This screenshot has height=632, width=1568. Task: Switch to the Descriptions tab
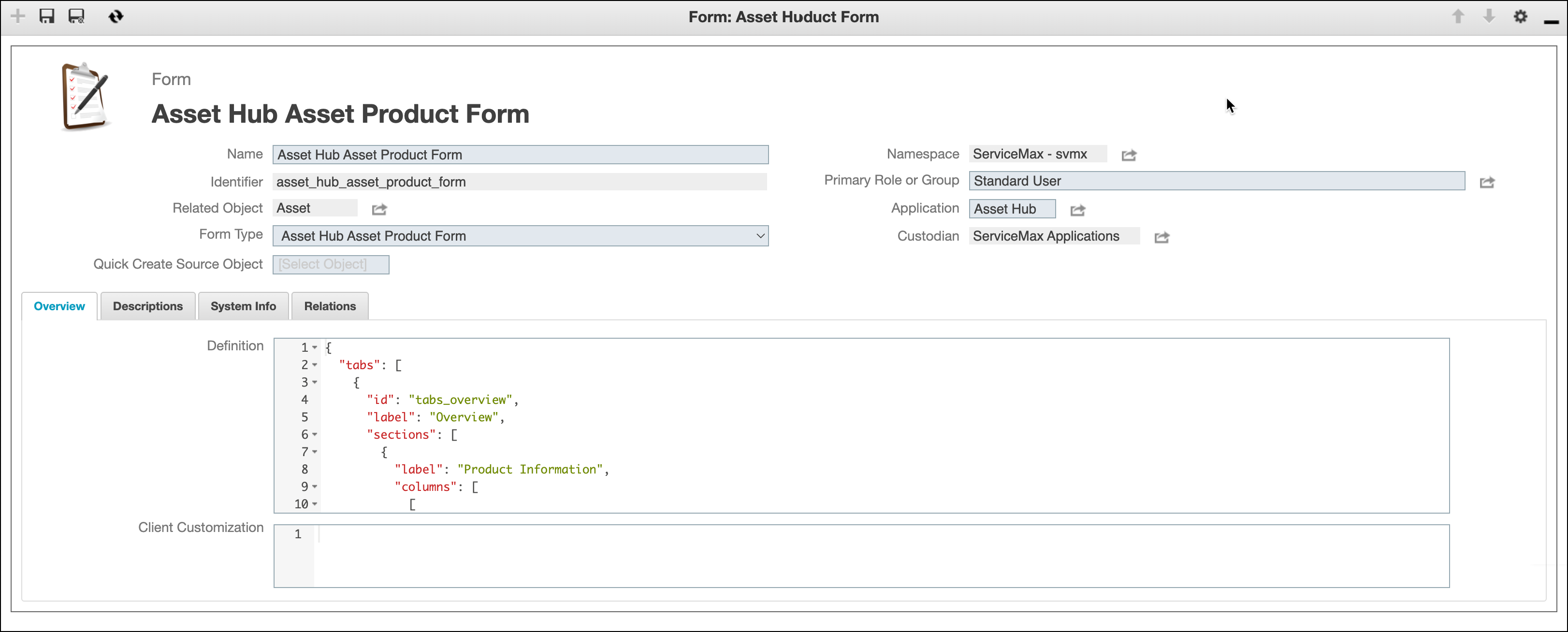point(147,306)
